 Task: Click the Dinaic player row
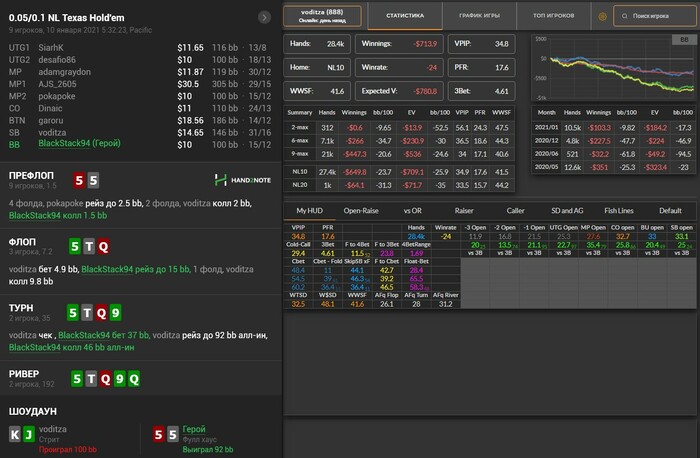[x=140, y=108]
